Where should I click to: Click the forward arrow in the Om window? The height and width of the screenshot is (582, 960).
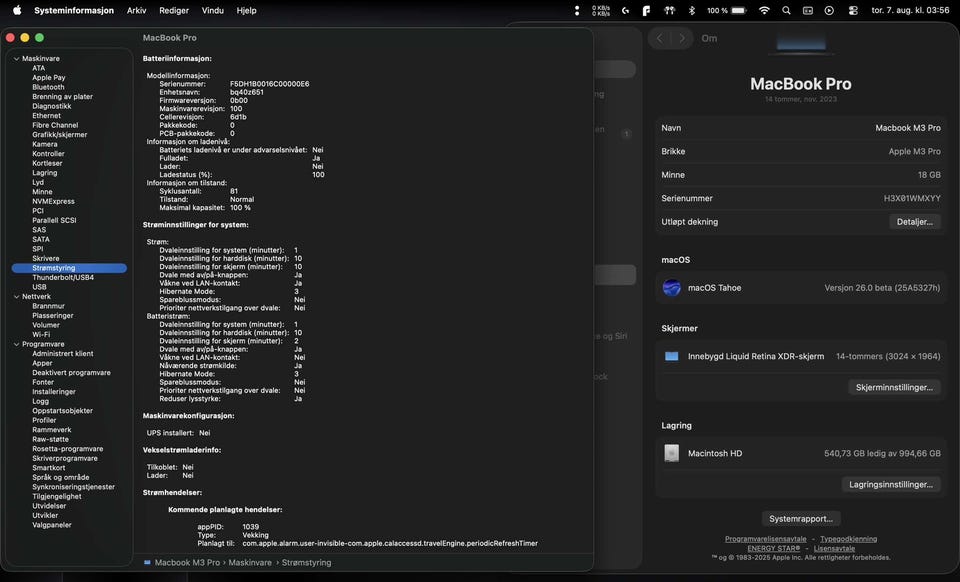[x=682, y=38]
